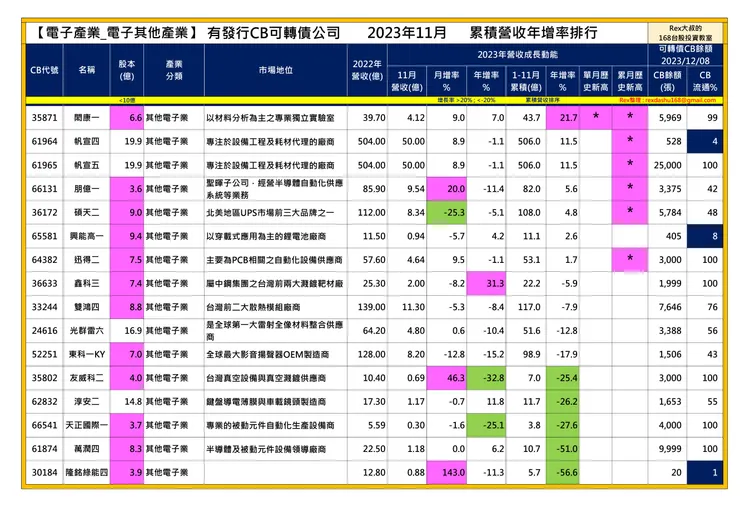740x523 pixels.
Task: Select CB code 30184
Action: [x=44, y=472]
